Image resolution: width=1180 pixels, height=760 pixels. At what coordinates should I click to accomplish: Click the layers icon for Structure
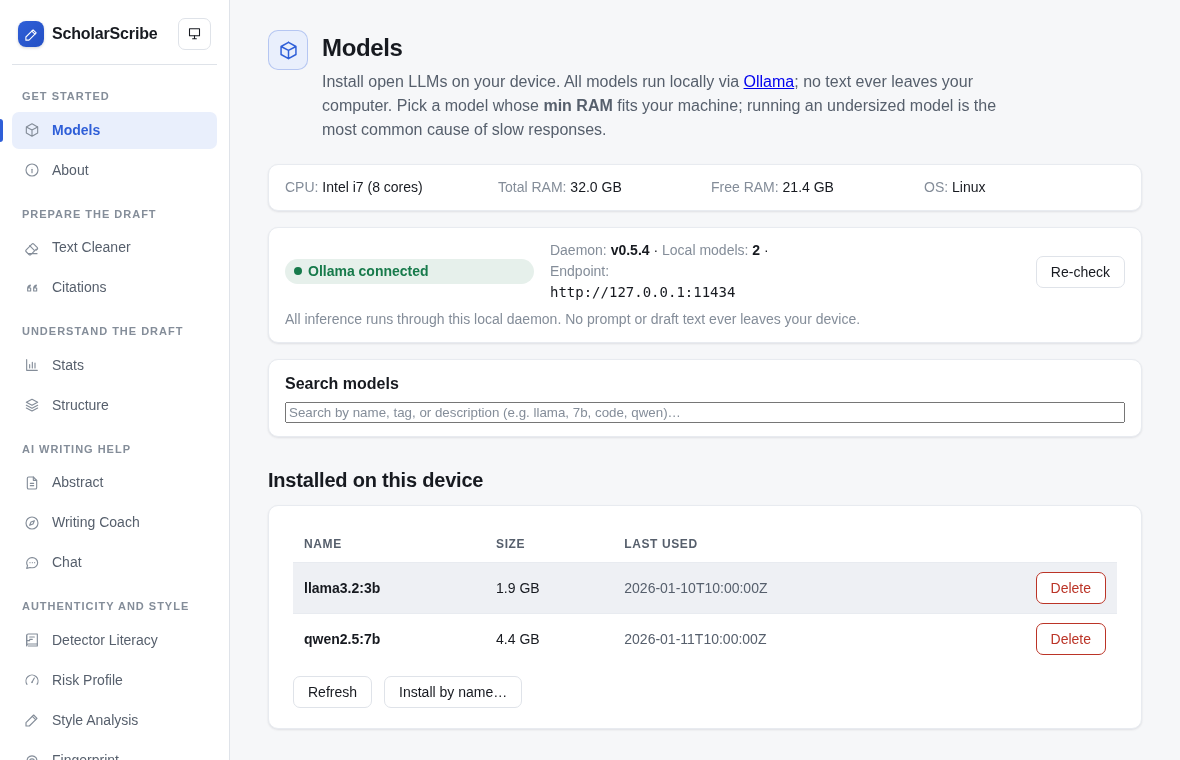click(x=32, y=405)
